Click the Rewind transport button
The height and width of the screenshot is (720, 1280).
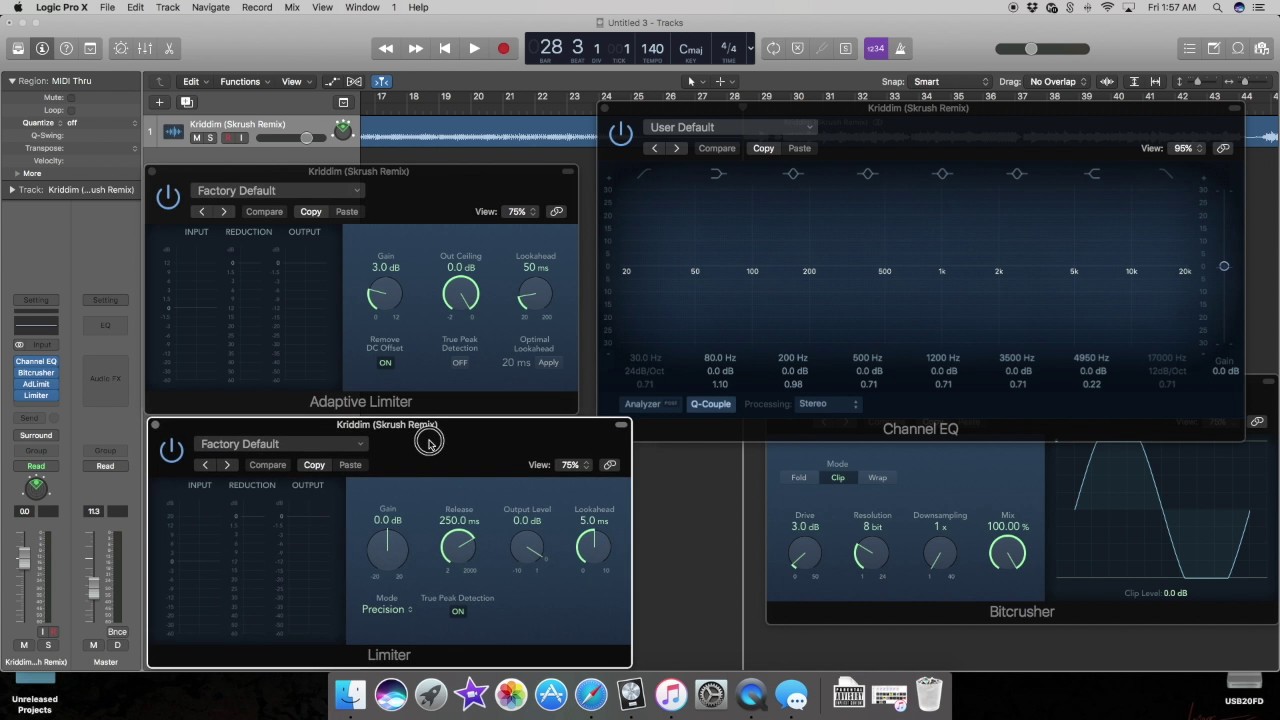[x=386, y=48]
